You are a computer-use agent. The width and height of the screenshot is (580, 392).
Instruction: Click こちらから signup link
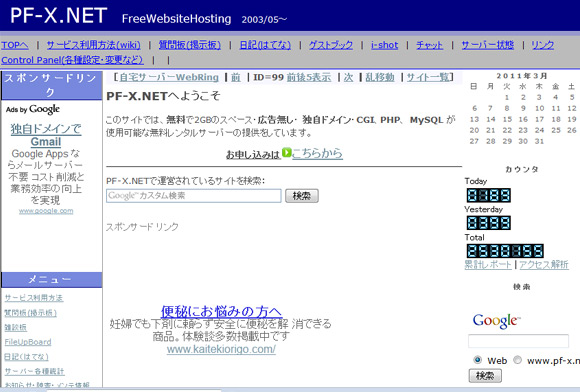317,153
